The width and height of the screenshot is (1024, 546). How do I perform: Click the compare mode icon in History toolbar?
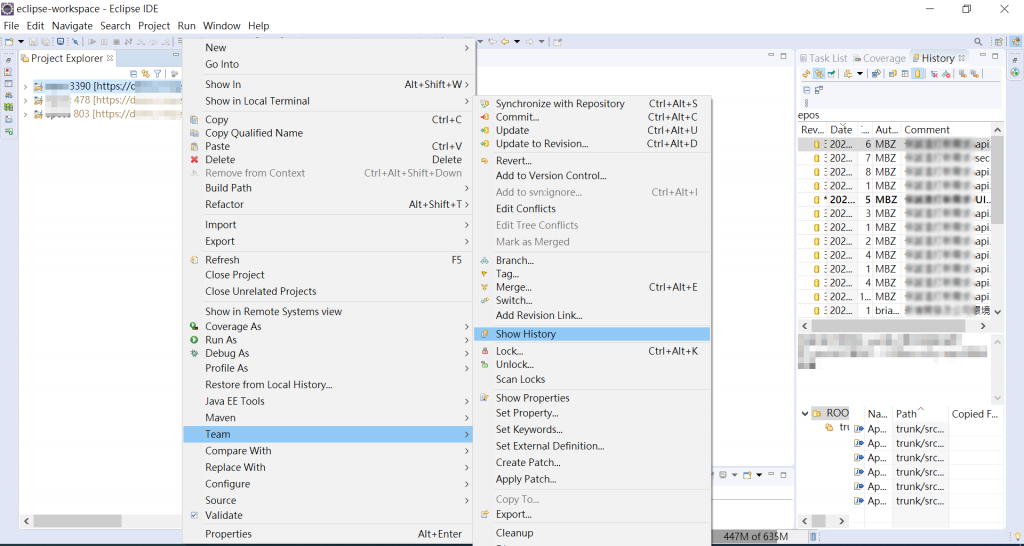[876, 74]
